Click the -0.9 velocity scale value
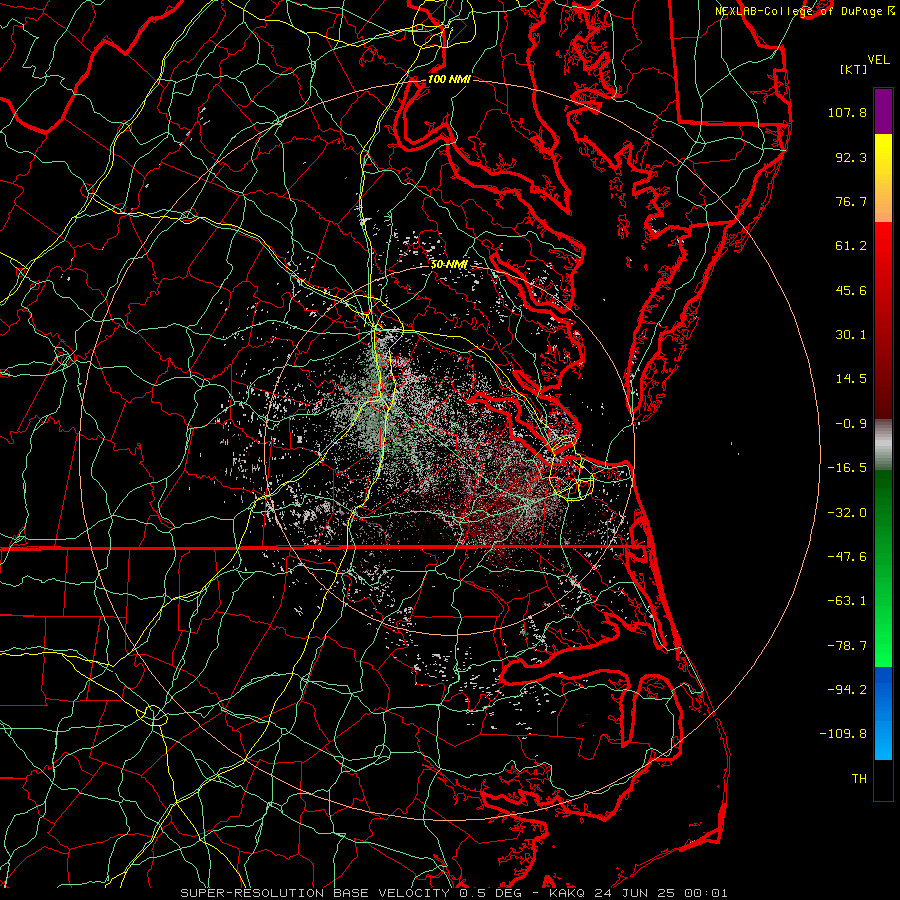Image resolution: width=900 pixels, height=900 pixels. (x=851, y=424)
